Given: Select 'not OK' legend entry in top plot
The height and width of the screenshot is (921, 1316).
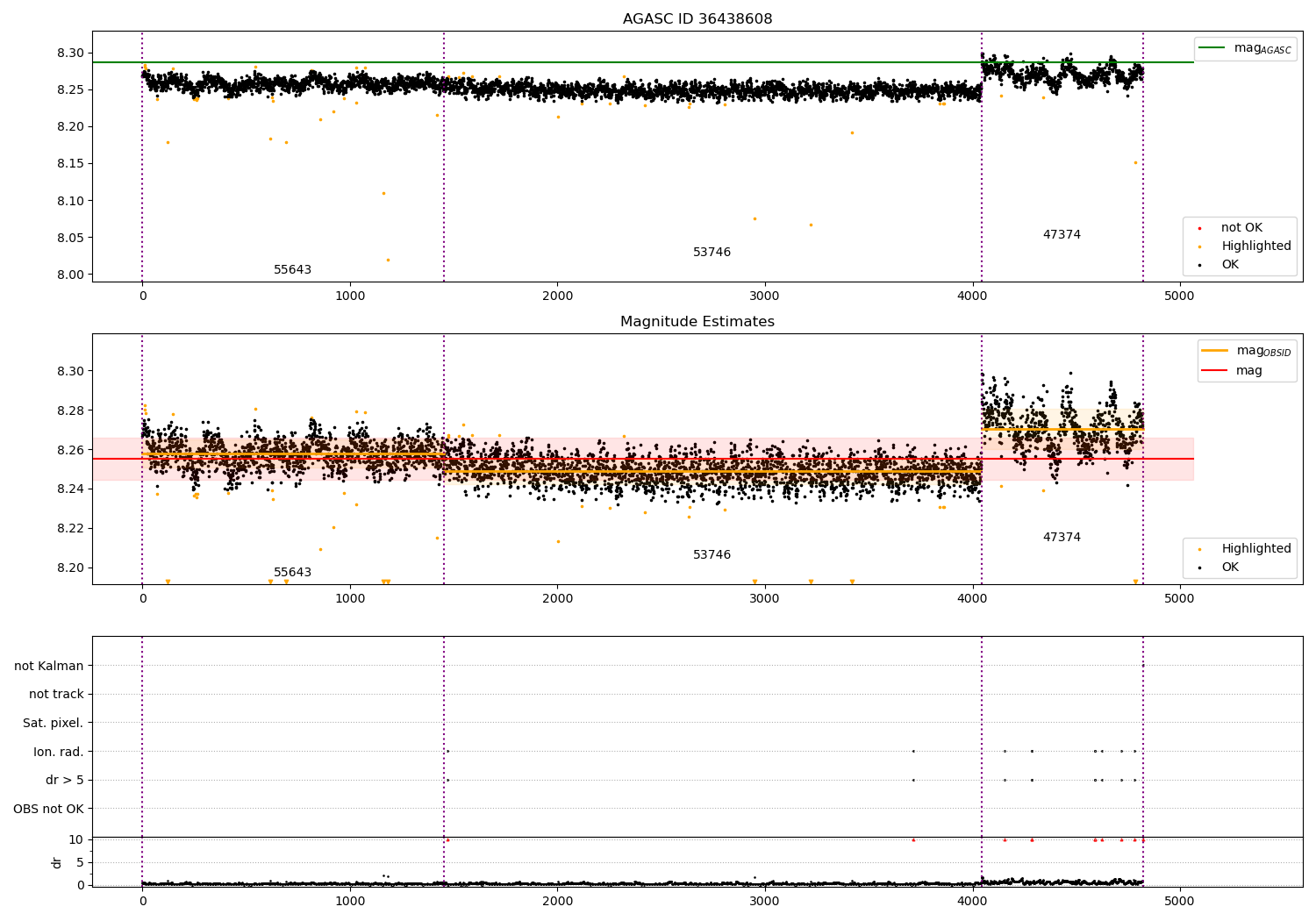Looking at the screenshot, I should 1241,228.
